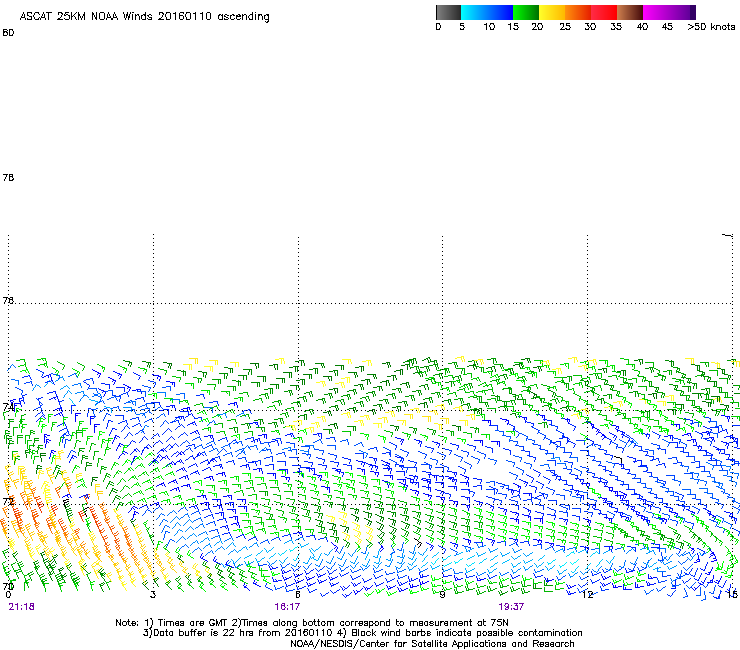This screenshot has width=740, height=650.
Task: Click the 'Times are GMT' note line
Action: click(312, 623)
